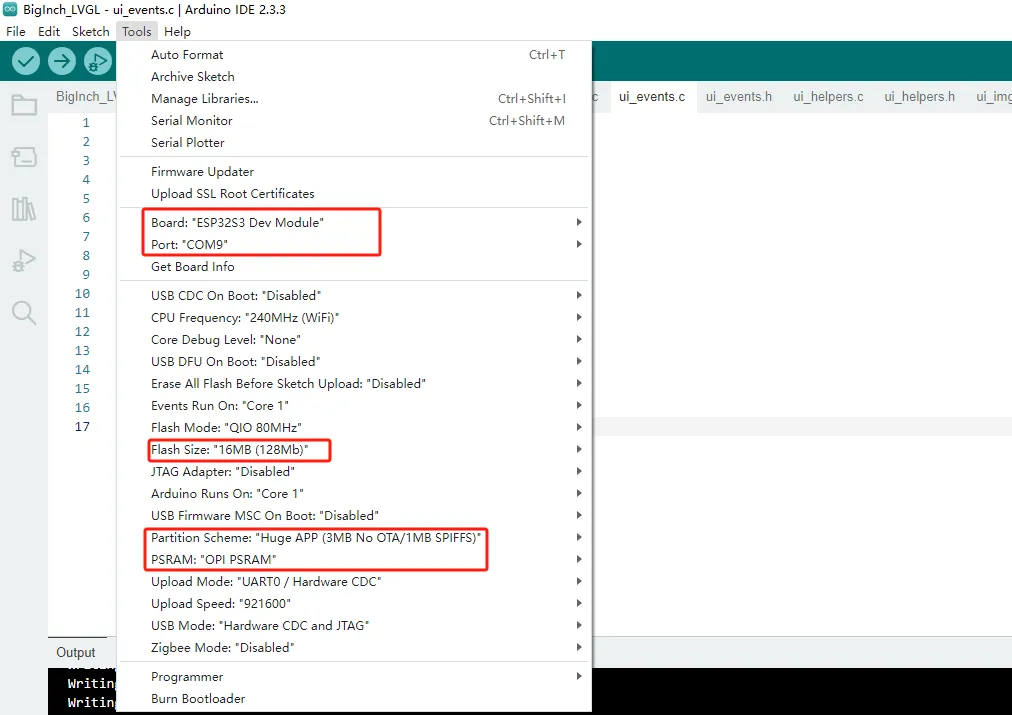
Task: Launch Serial Plotter from the menu
Action: [x=354, y=143]
